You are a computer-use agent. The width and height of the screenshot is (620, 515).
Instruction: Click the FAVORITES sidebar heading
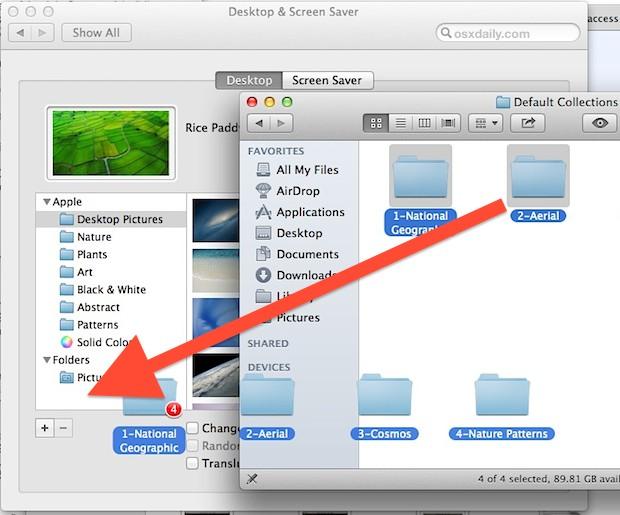(x=276, y=151)
